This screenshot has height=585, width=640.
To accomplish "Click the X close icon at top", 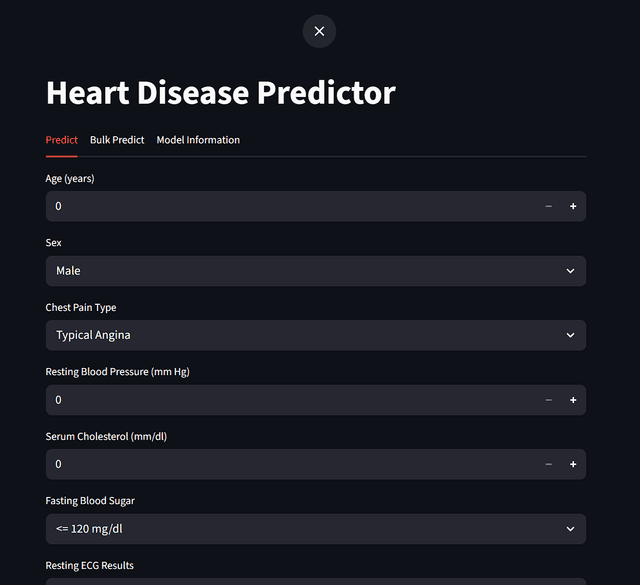I will pyautogui.click(x=319, y=31).
